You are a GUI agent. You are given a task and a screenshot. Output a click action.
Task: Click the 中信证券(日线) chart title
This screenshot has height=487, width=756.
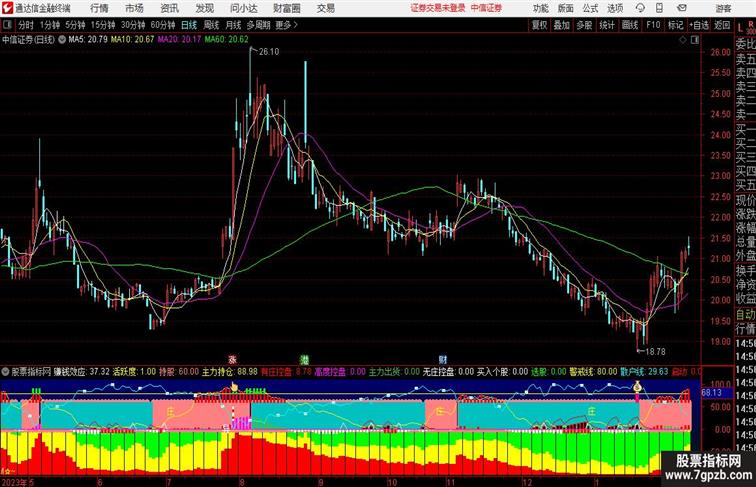click(x=28, y=40)
